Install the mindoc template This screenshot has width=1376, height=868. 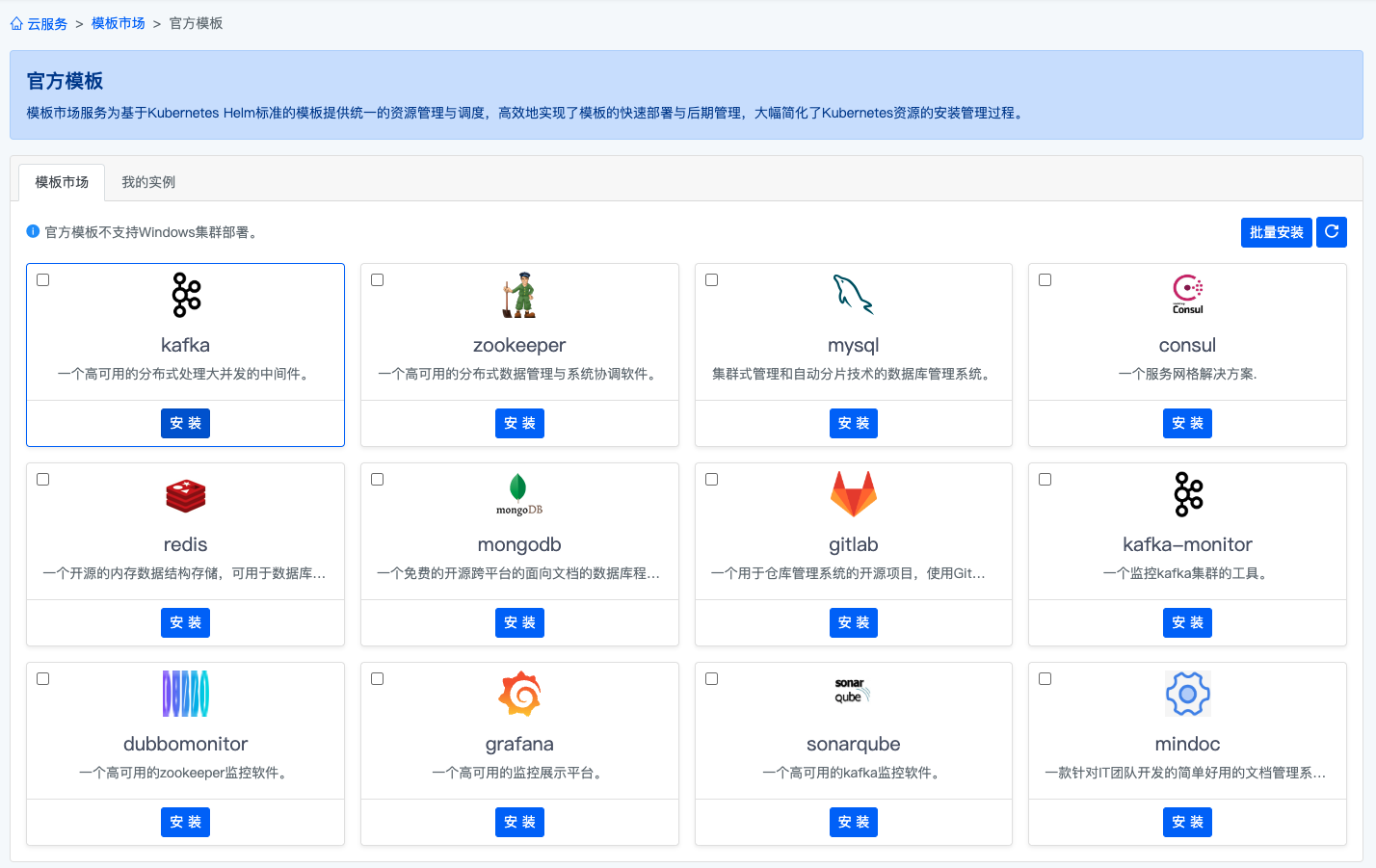click(1187, 822)
